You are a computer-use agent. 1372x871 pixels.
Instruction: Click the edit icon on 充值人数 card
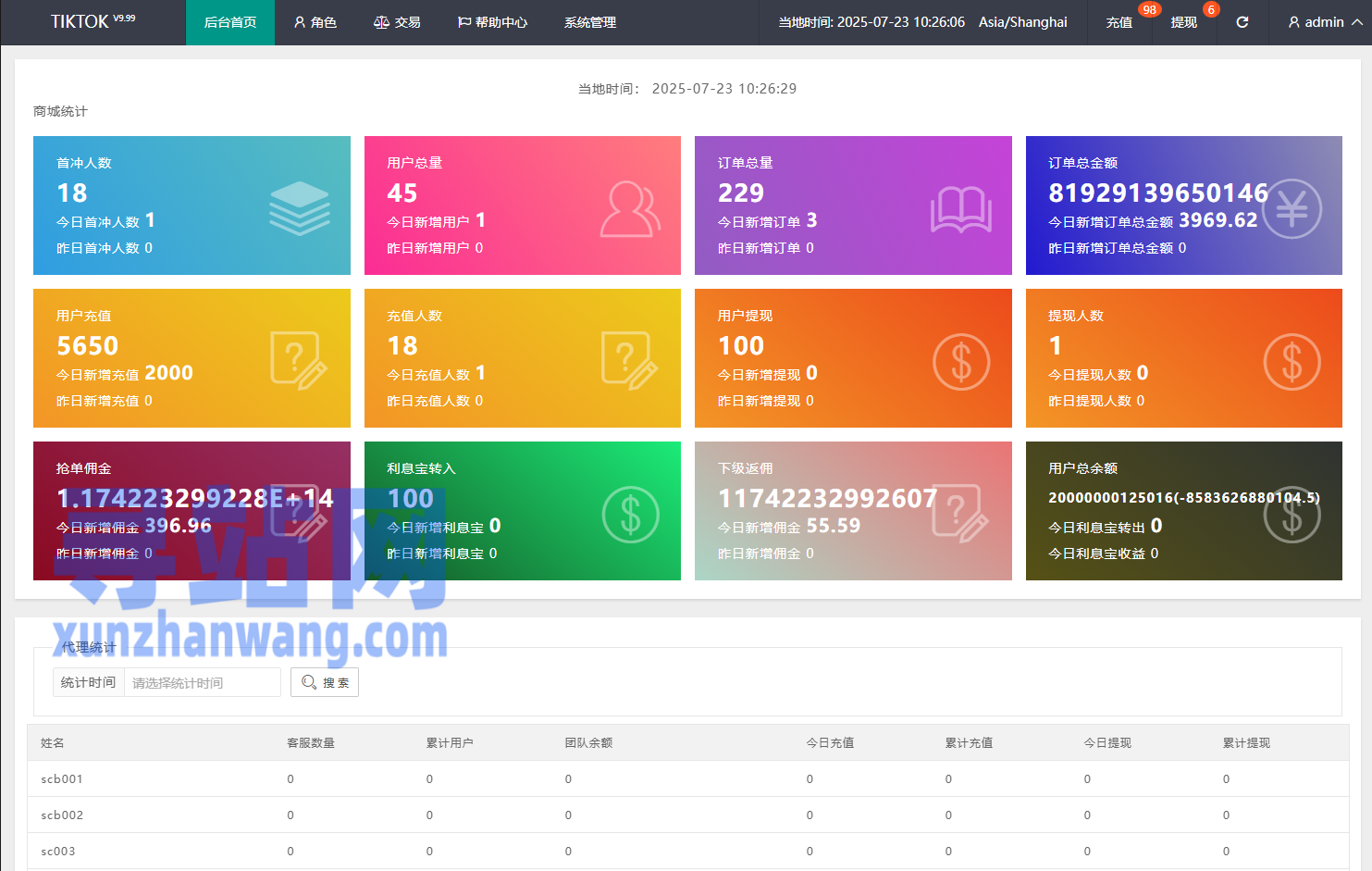click(x=629, y=361)
